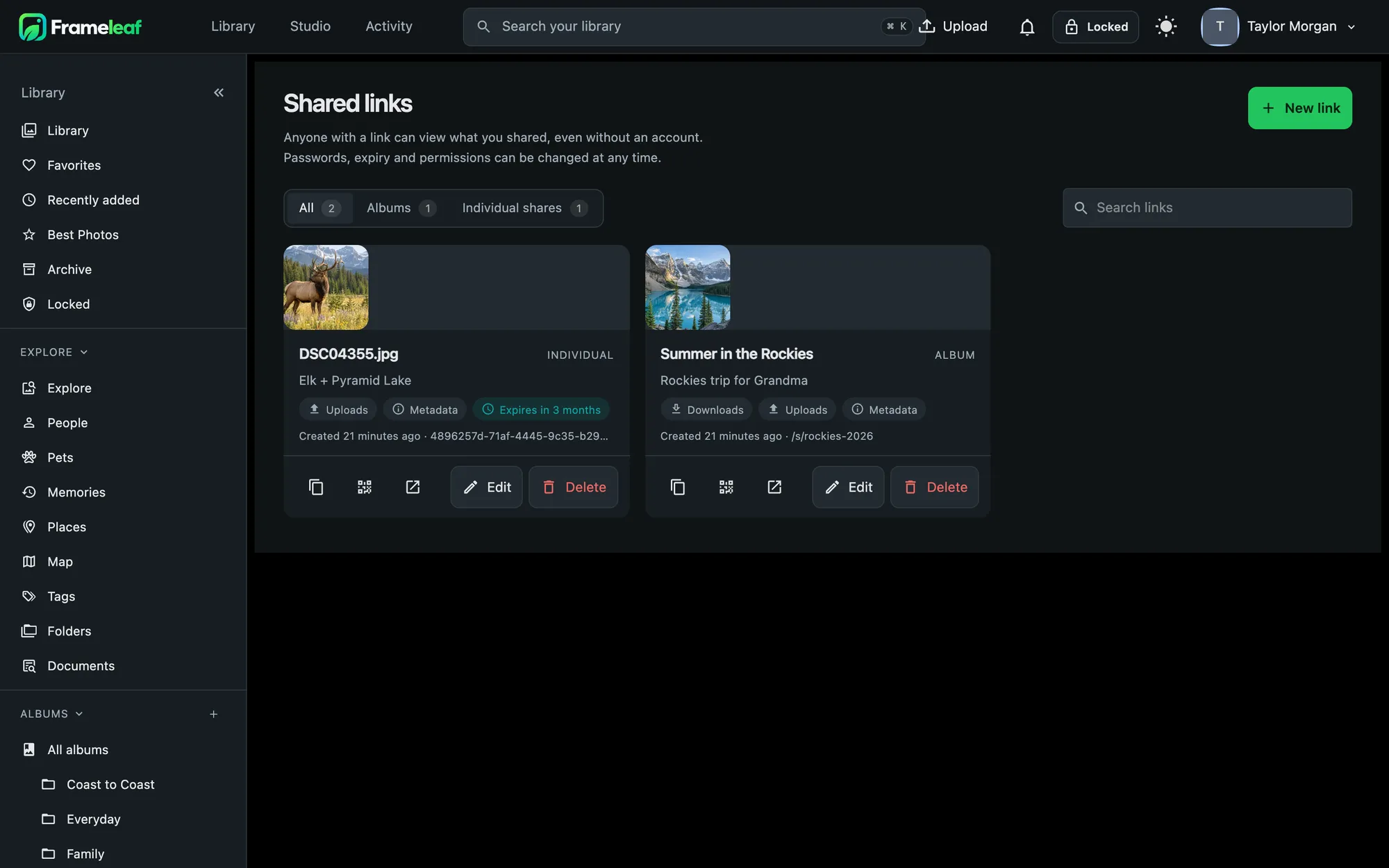Viewport: 1389px width, 868px height.
Task: Open Library in top navigation
Action: (233, 26)
